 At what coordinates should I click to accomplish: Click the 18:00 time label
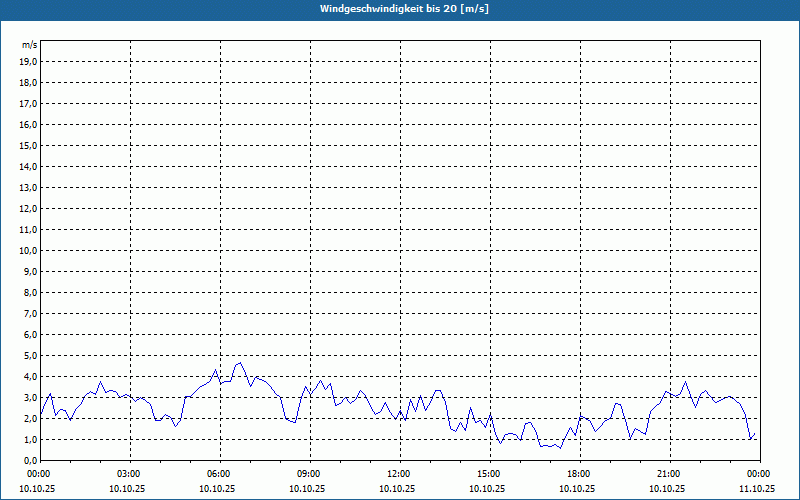(578, 474)
